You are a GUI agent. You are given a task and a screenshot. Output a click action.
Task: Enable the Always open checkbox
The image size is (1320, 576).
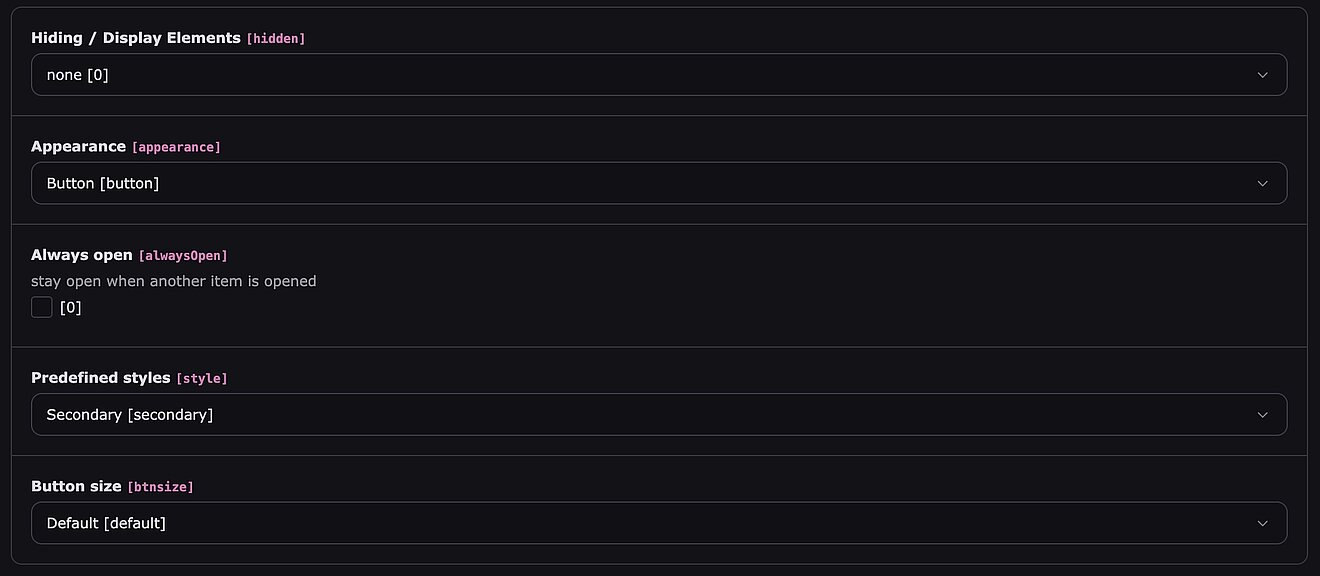point(42,307)
